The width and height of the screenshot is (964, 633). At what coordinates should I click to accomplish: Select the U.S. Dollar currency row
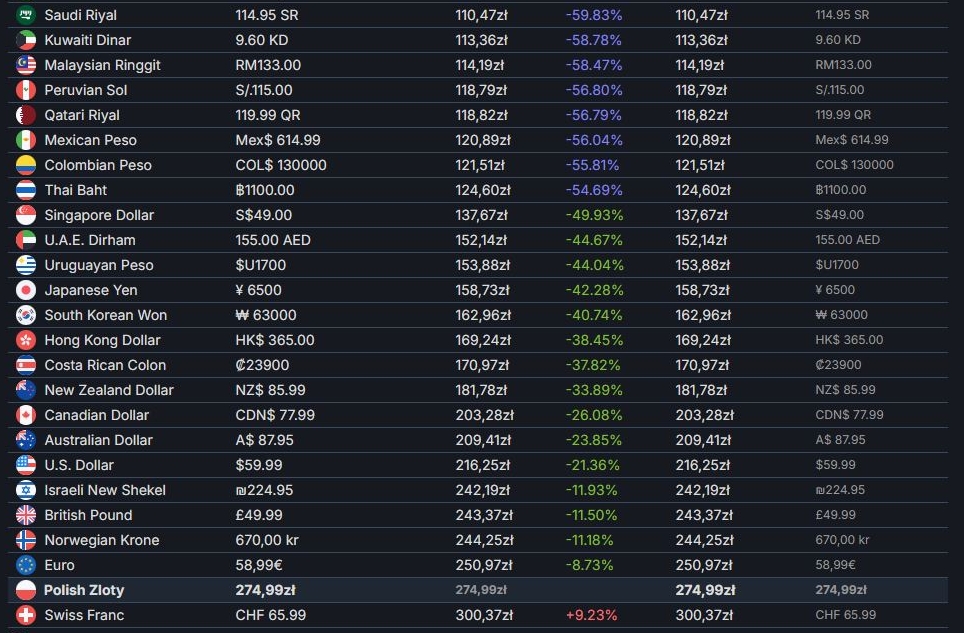pyautogui.click(x=478, y=465)
